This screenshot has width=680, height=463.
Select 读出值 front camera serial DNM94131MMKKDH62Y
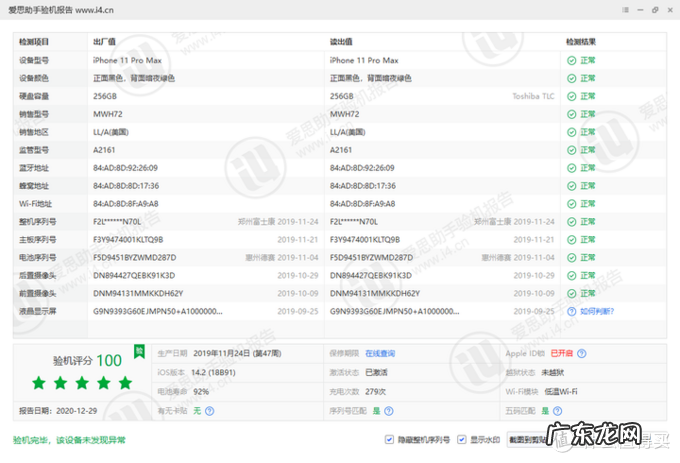[x=375, y=293]
